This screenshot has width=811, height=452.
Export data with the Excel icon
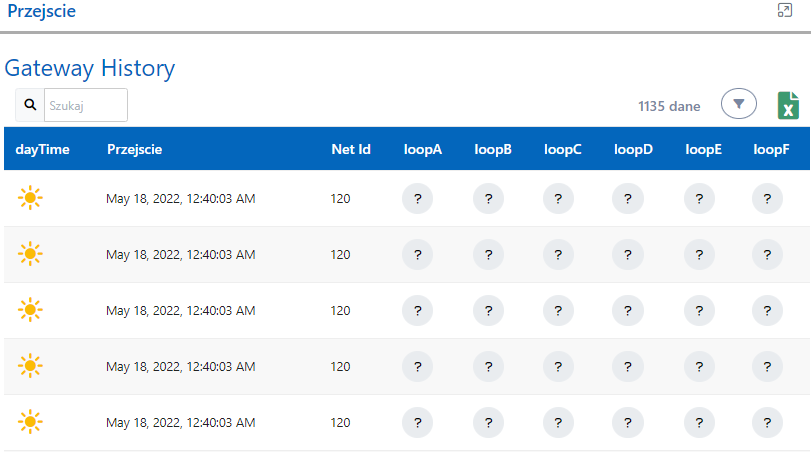click(x=788, y=105)
